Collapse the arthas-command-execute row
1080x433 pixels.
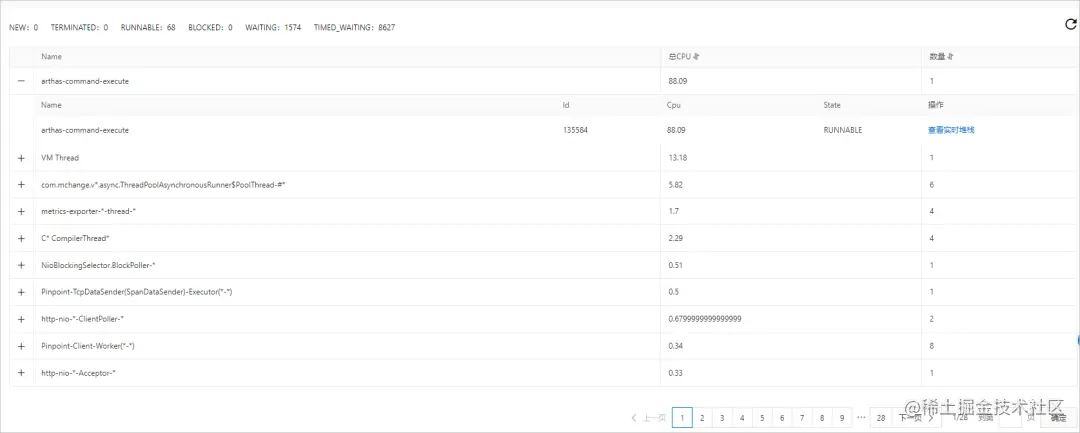[x=21, y=81]
